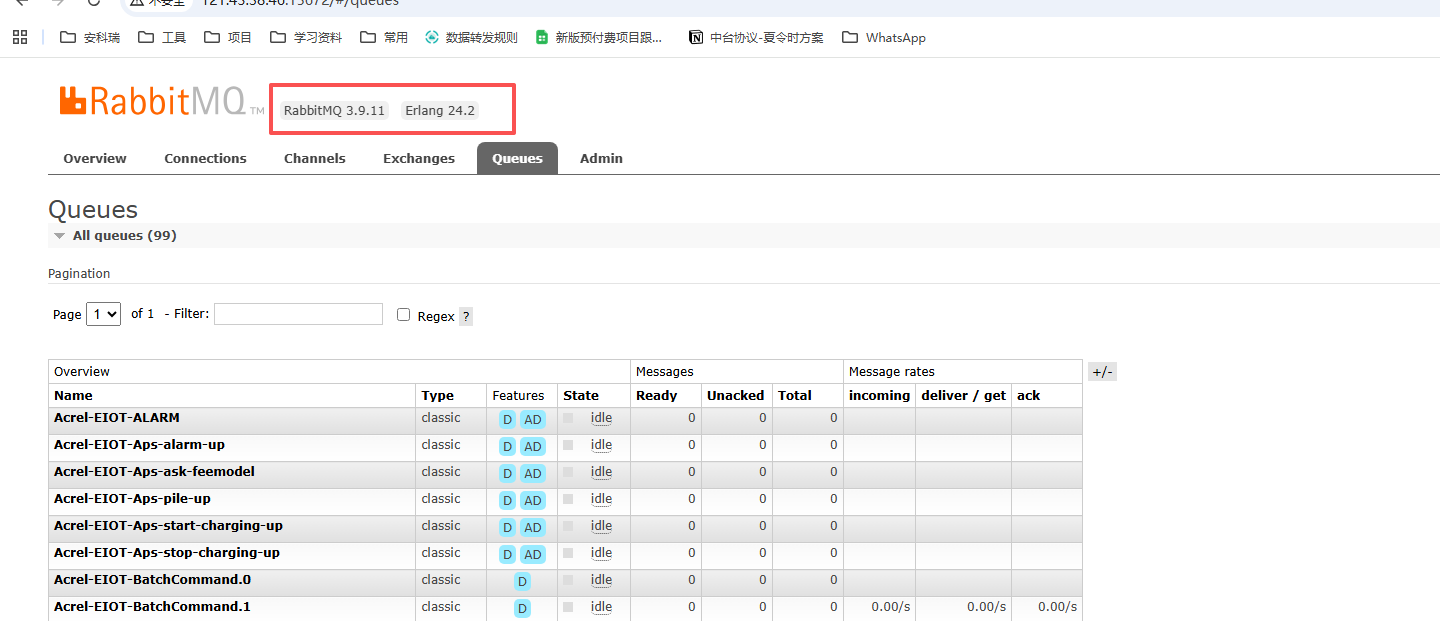The width and height of the screenshot is (1440, 621).
Task: Click the AD badge on Acrel-EIOT-ALARM row
Action: pyautogui.click(x=533, y=419)
